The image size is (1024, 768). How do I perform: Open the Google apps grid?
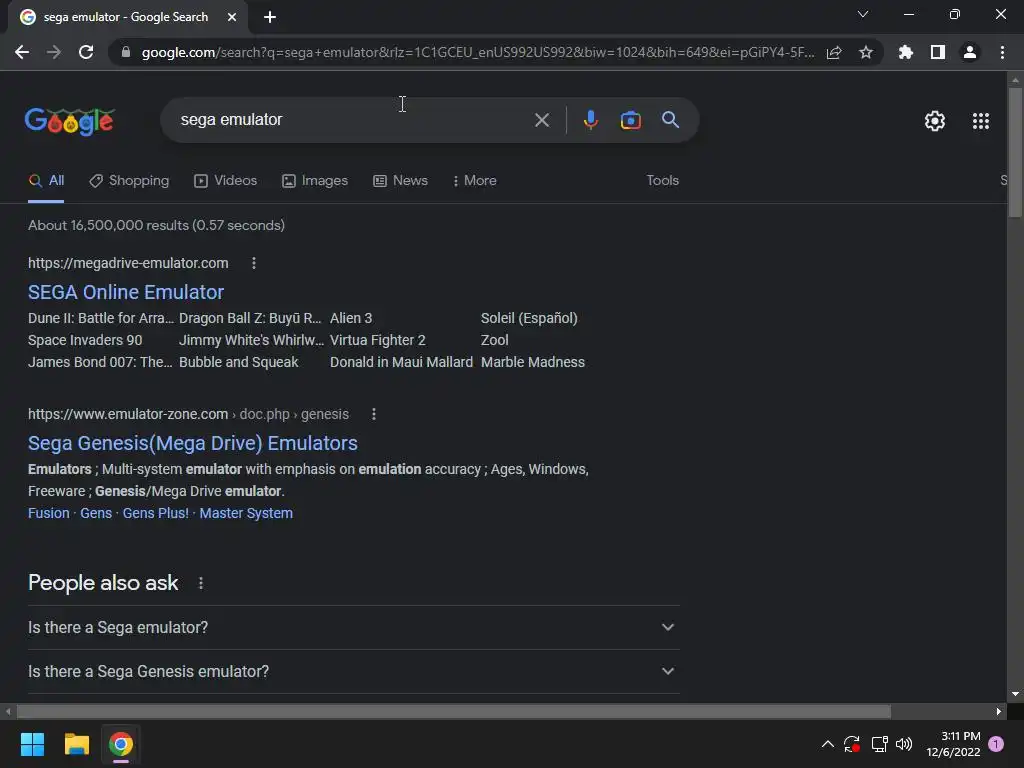click(981, 121)
